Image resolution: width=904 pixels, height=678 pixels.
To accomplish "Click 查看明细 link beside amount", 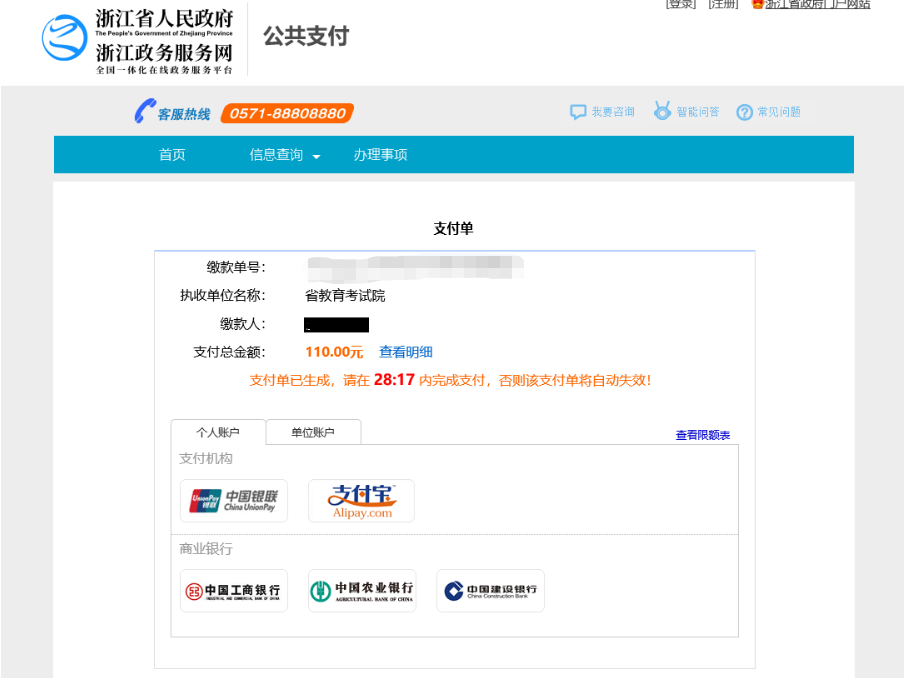I will click(405, 352).
